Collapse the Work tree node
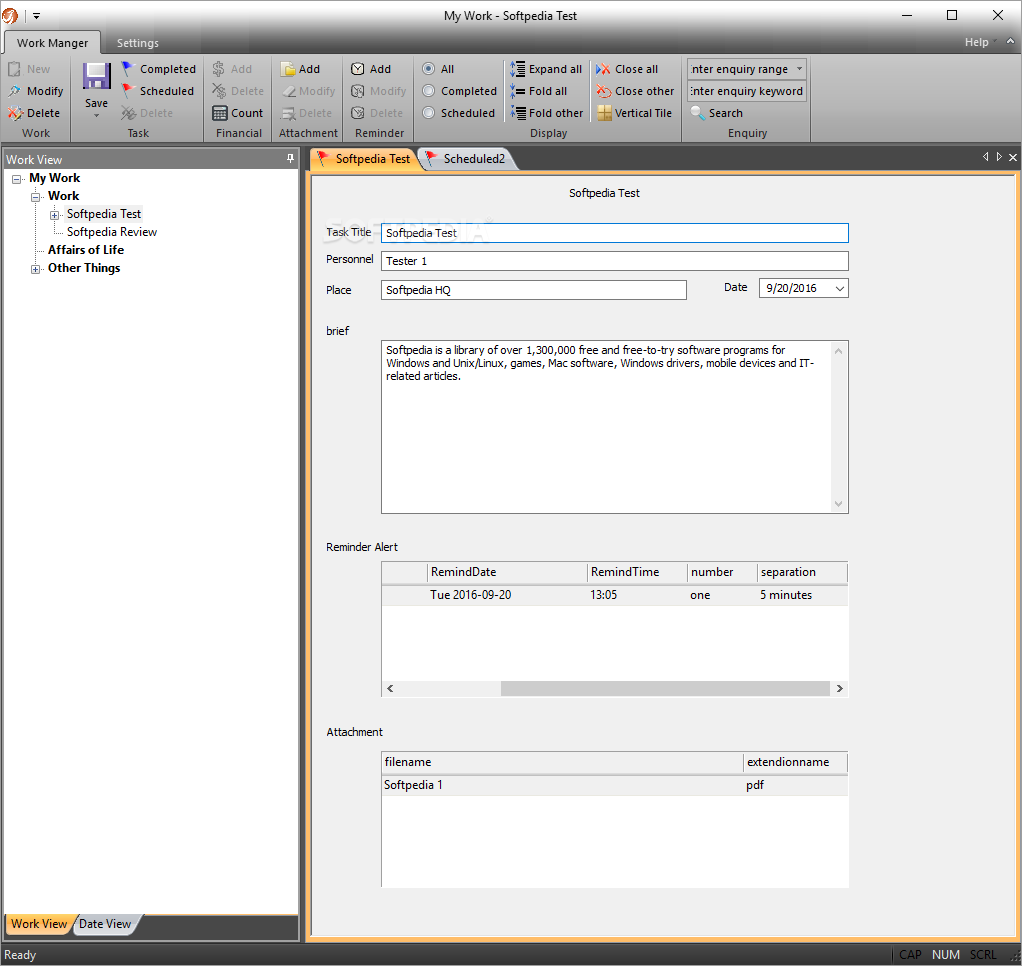 tap(36, 197)
